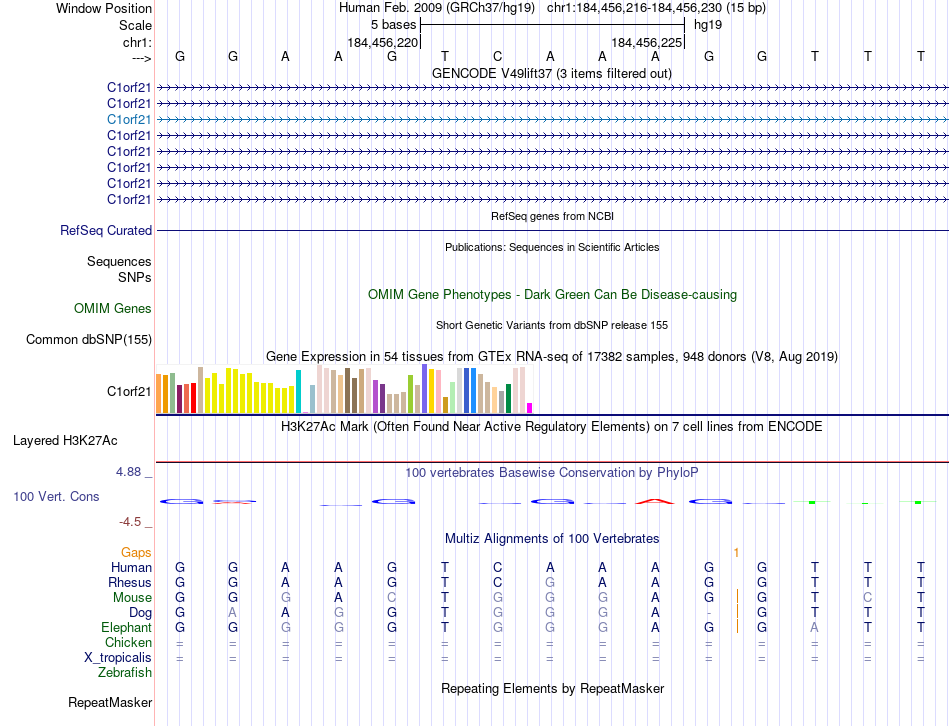Click the 184,456,225 position marker
Image resolution: width=950 pixels, height=726 pixels.
[x=646, y=42]
